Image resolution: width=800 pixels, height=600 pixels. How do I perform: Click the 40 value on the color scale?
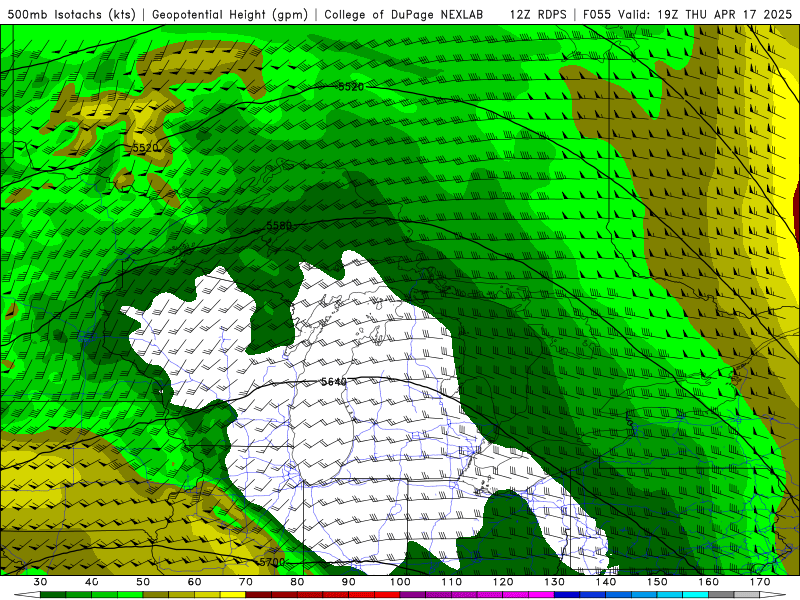92,582
